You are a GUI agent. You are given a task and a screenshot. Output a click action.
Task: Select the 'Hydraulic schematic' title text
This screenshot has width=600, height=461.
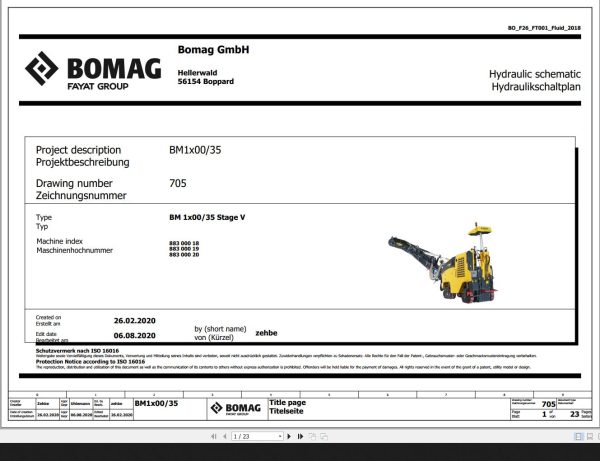[535, 74]
